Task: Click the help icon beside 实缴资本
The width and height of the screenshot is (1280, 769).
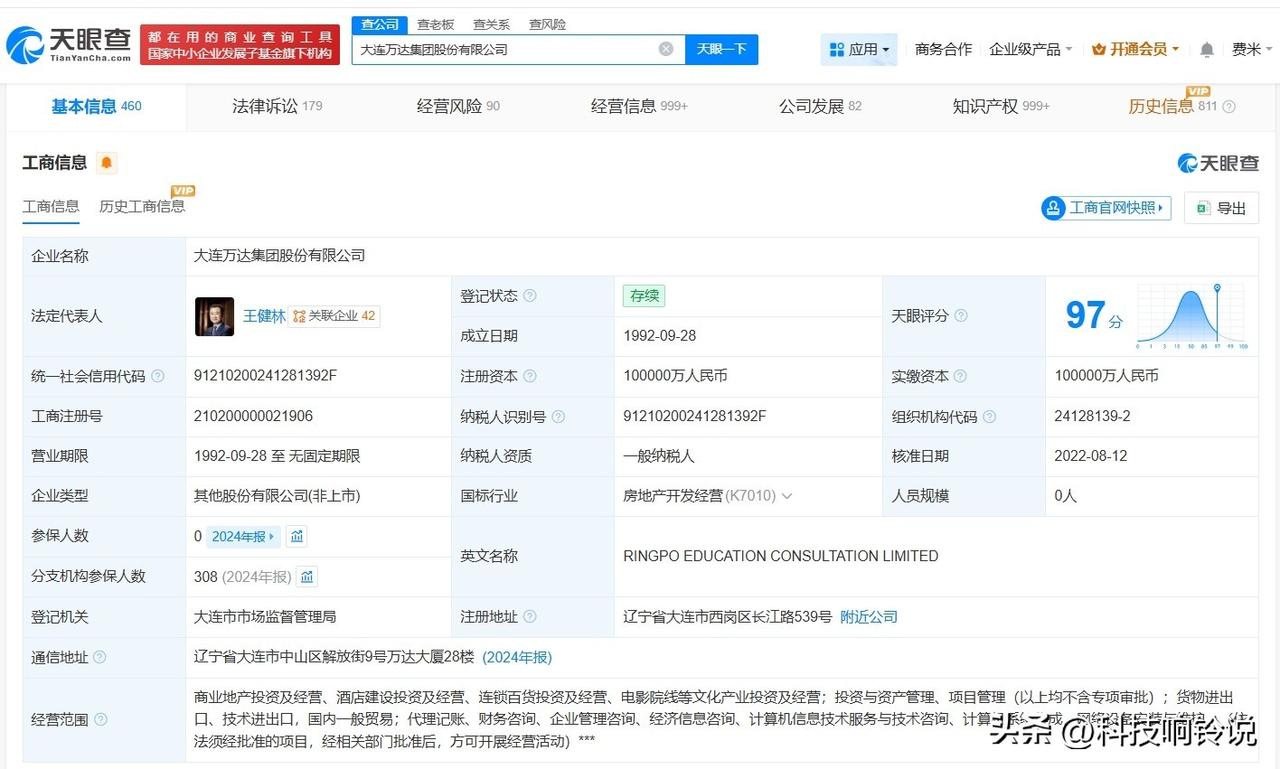Action: pos(961,376)
